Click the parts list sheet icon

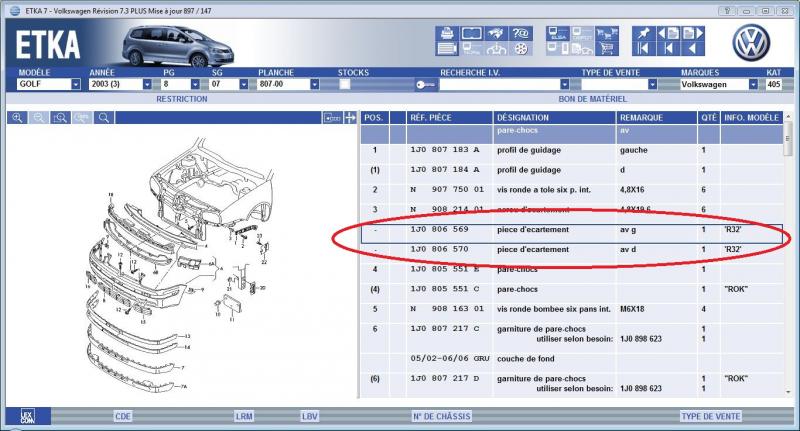pos(447,48)
